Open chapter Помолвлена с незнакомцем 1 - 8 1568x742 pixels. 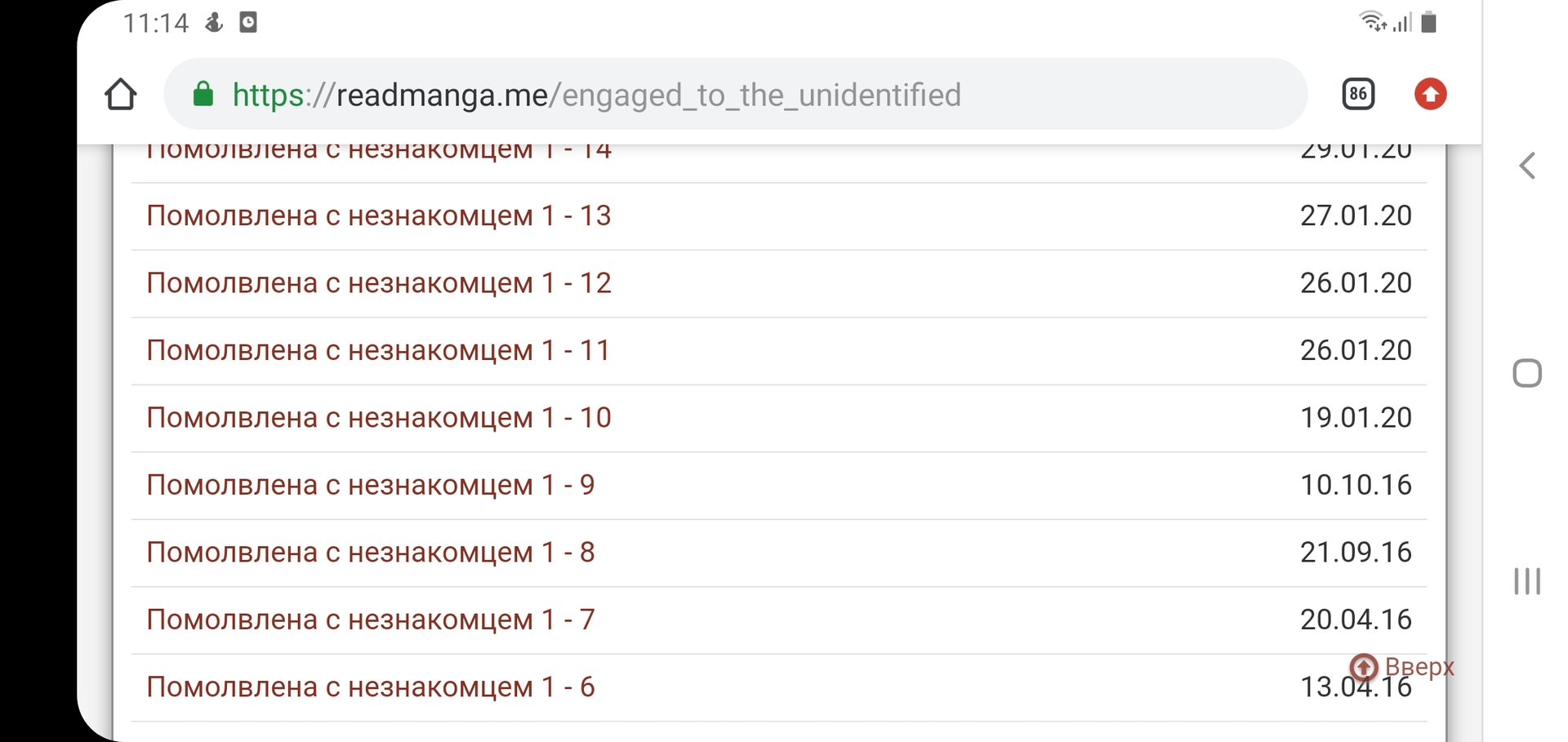click(371, 553)
